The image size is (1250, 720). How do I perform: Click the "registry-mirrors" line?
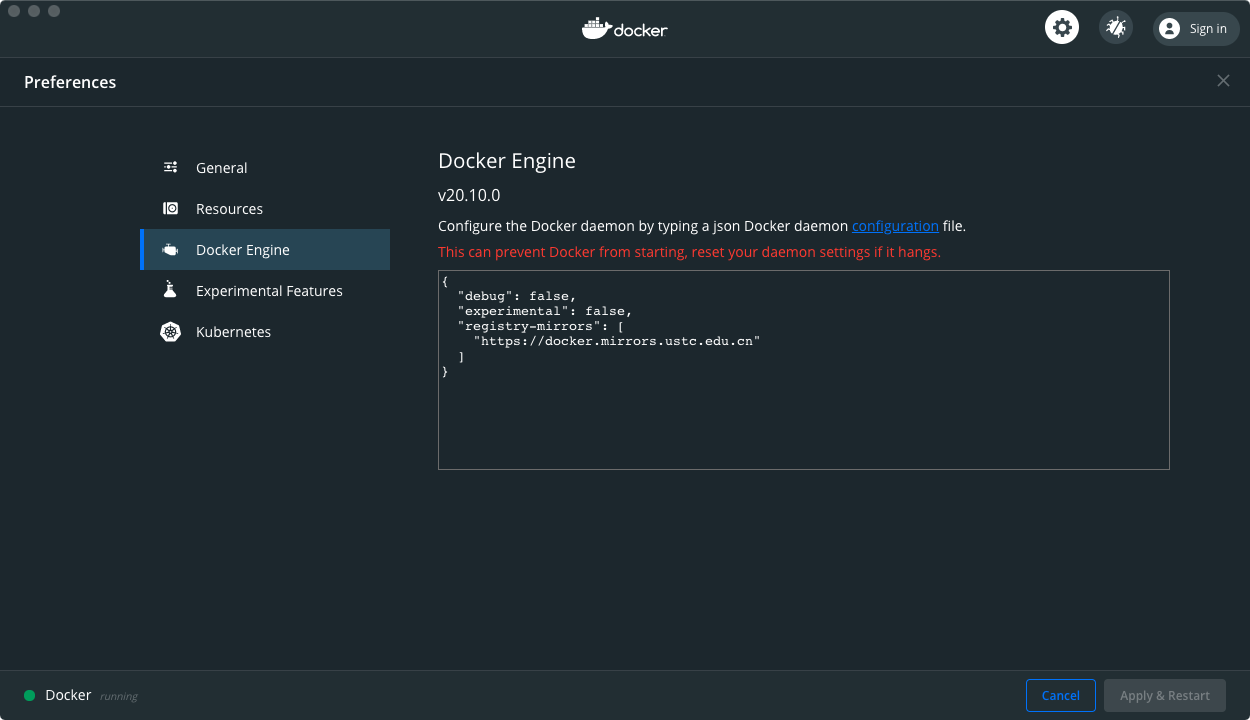point(541,326)
